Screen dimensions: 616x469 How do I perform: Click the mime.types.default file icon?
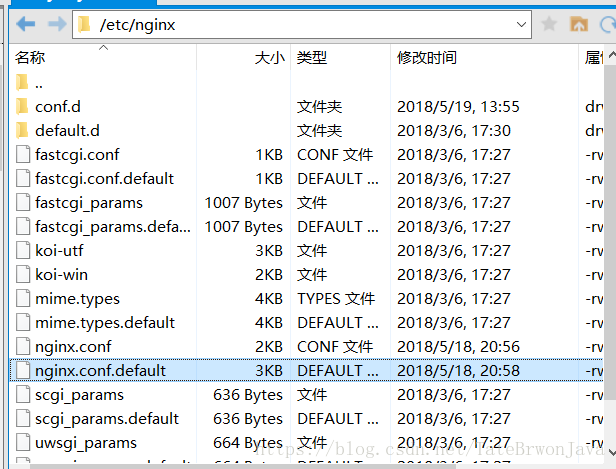(x=23, y=322)
